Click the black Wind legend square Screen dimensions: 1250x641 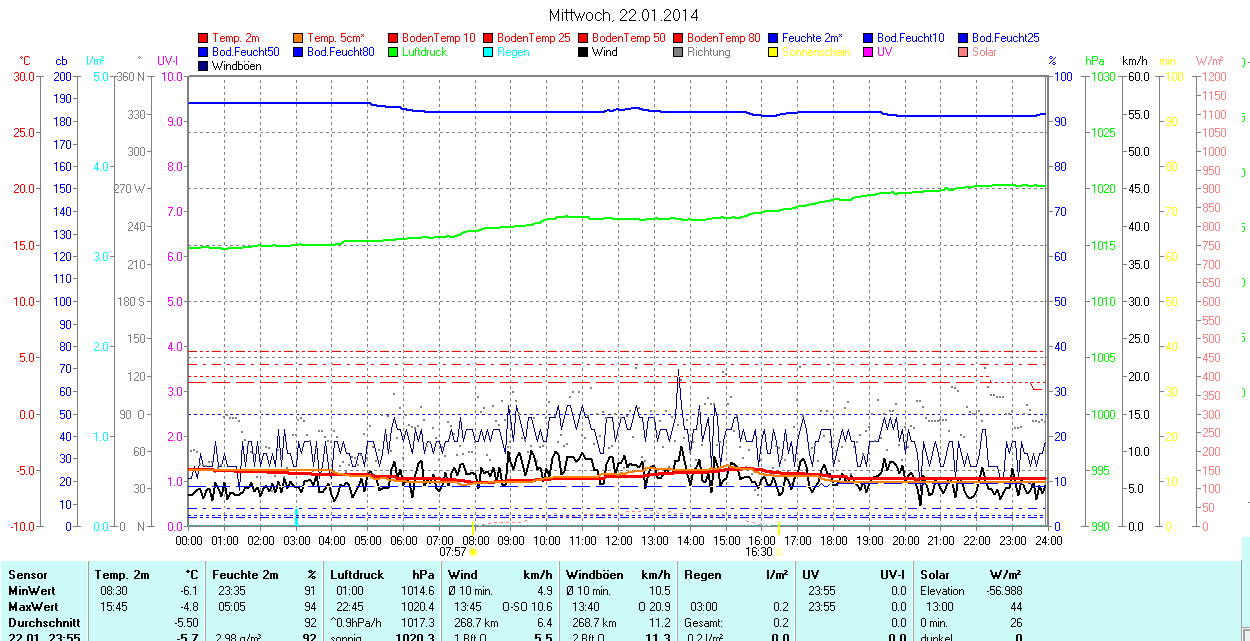584,52
